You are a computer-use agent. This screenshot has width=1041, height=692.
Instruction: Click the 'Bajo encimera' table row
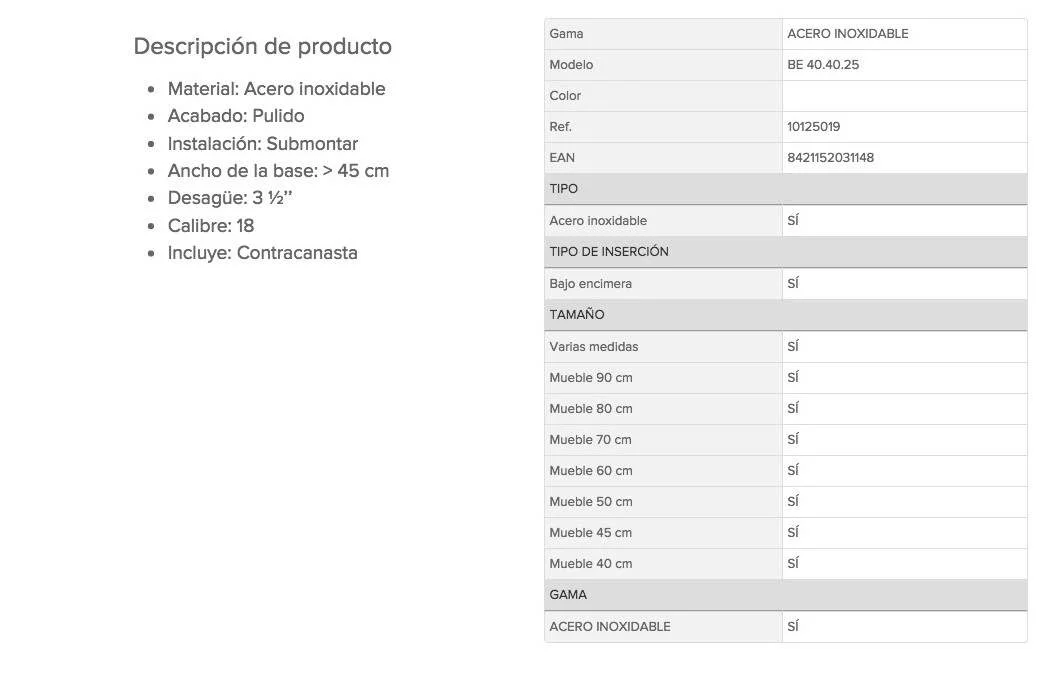[785, 284]
